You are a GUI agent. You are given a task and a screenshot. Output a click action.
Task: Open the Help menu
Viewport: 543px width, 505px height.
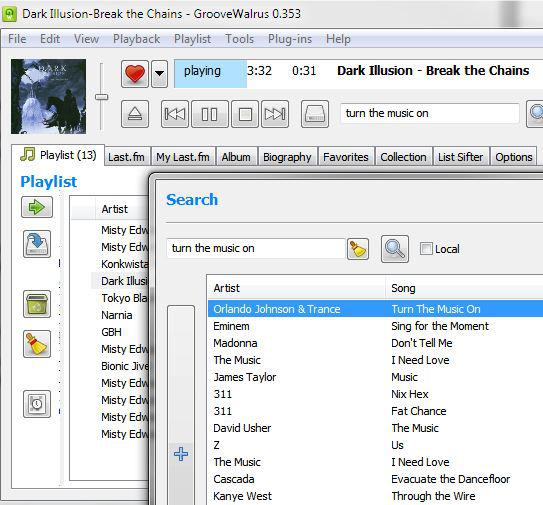coord(338,39)
